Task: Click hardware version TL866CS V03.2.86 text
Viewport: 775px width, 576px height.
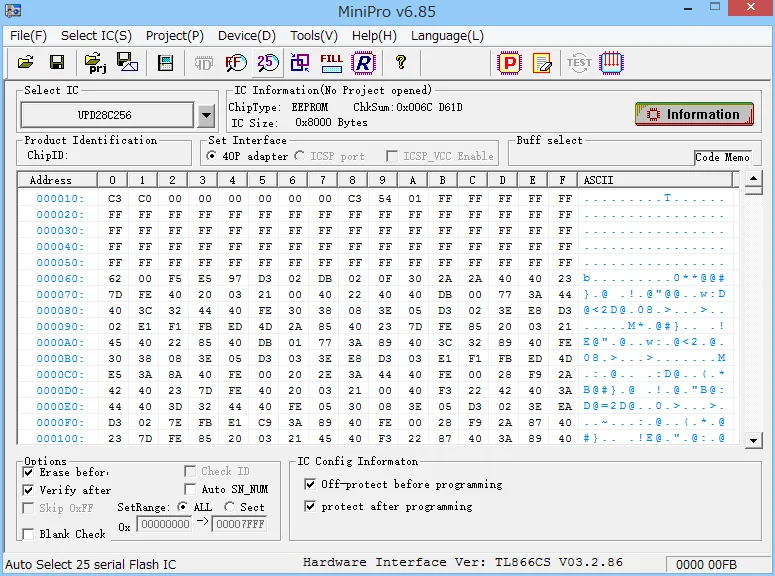Action: 559,562
